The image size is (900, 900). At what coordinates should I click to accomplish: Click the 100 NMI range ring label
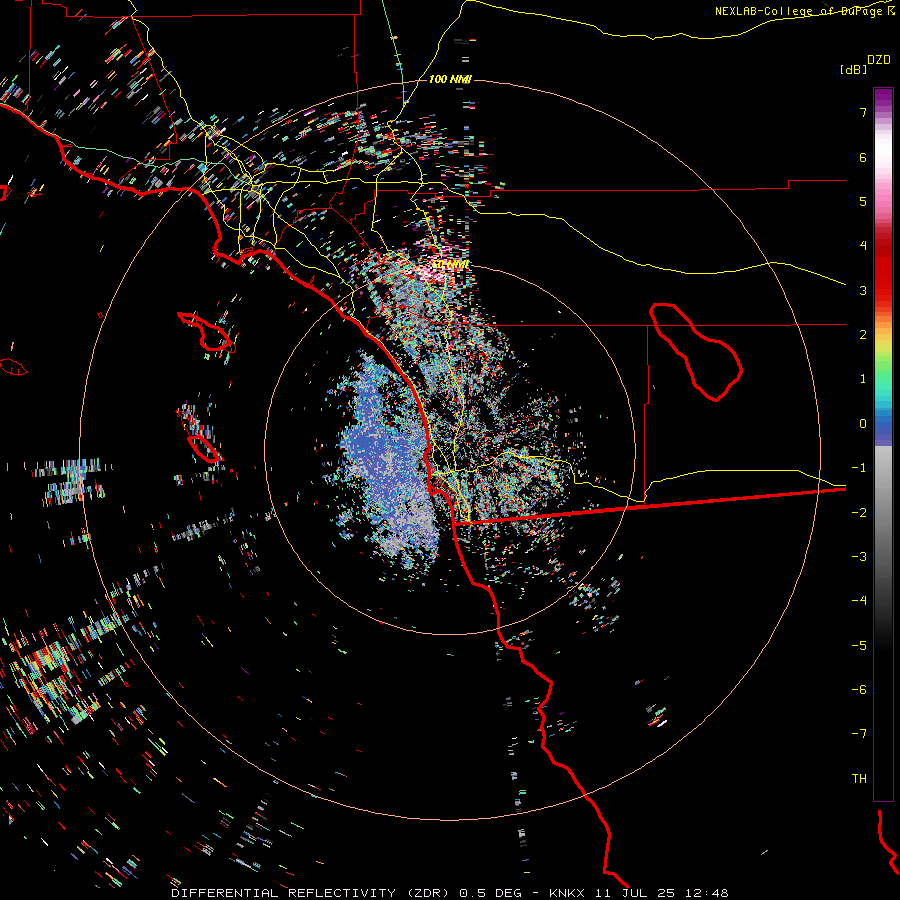450,79
